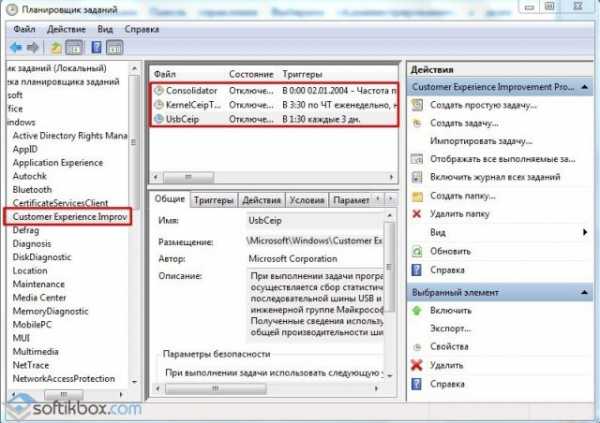This screenshot has width=600, height=423.
Task: Switch to the Общие tab
Action: 170,199
